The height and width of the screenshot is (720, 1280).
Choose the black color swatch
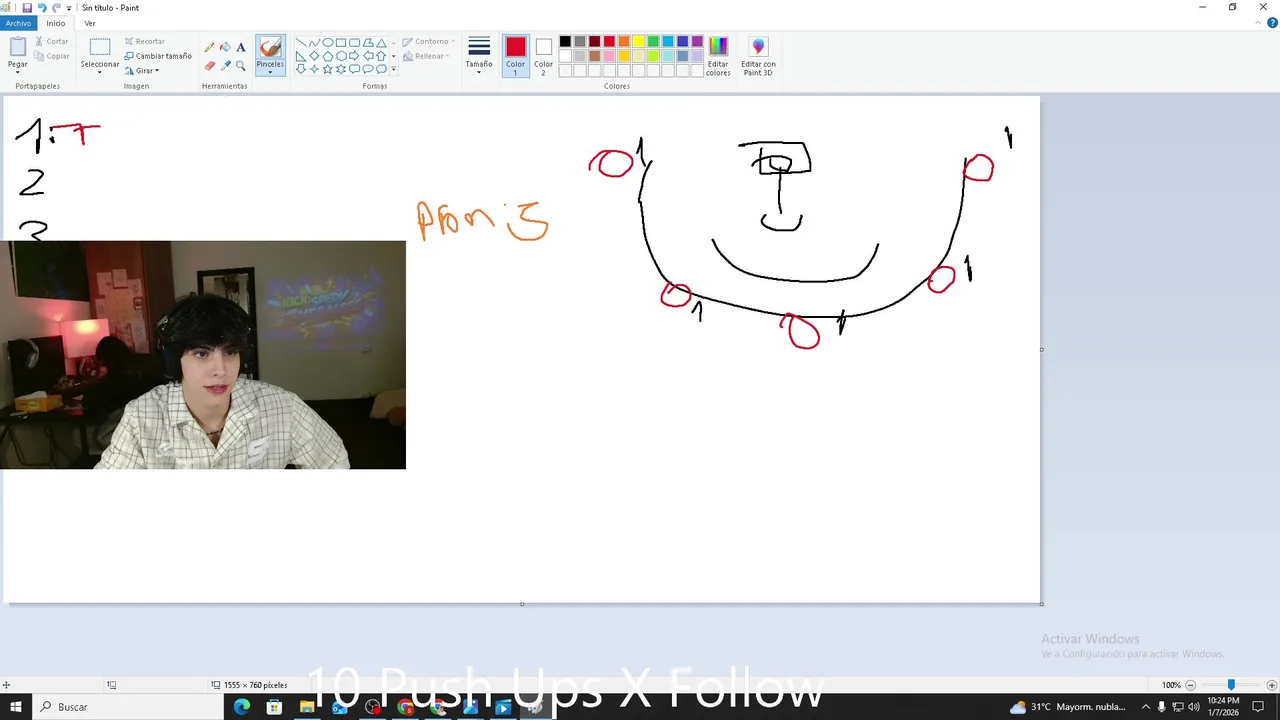(x=565, y=41)
